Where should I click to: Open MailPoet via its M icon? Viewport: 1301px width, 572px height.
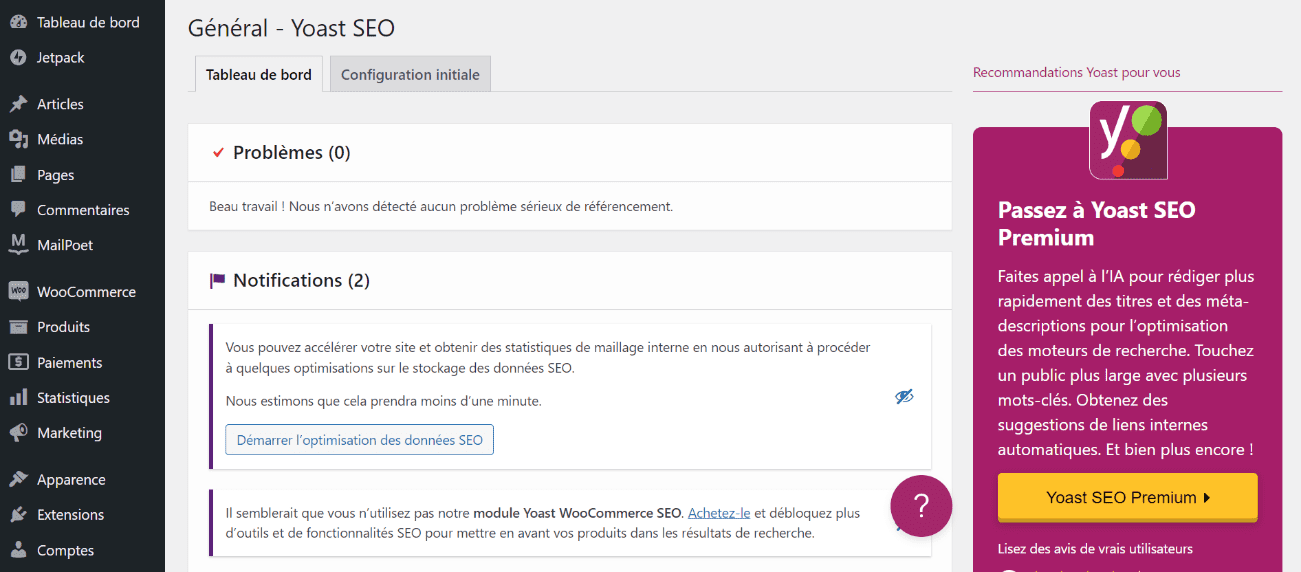click(18, 245)
